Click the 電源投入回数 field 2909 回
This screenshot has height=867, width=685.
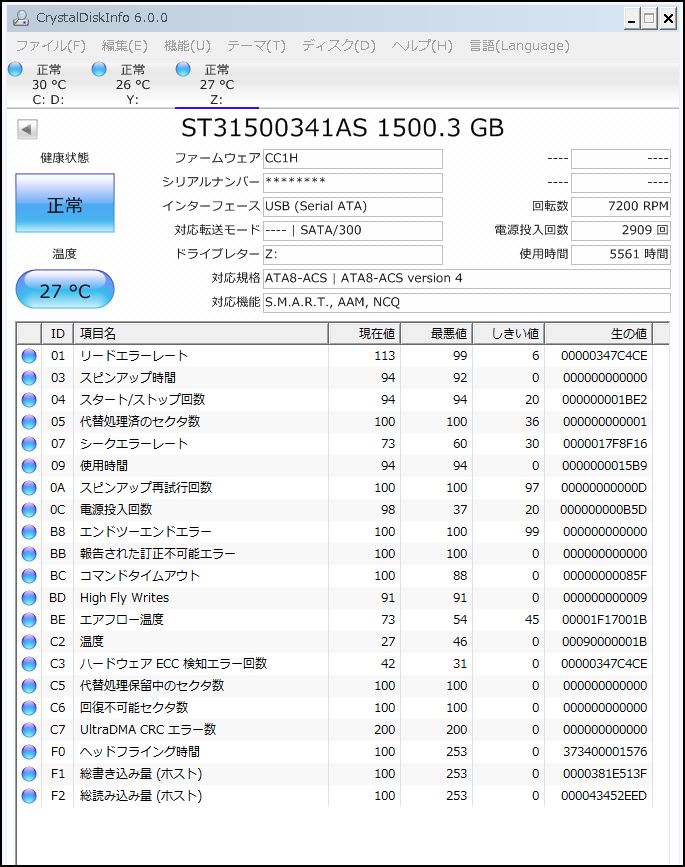(621, 231)
